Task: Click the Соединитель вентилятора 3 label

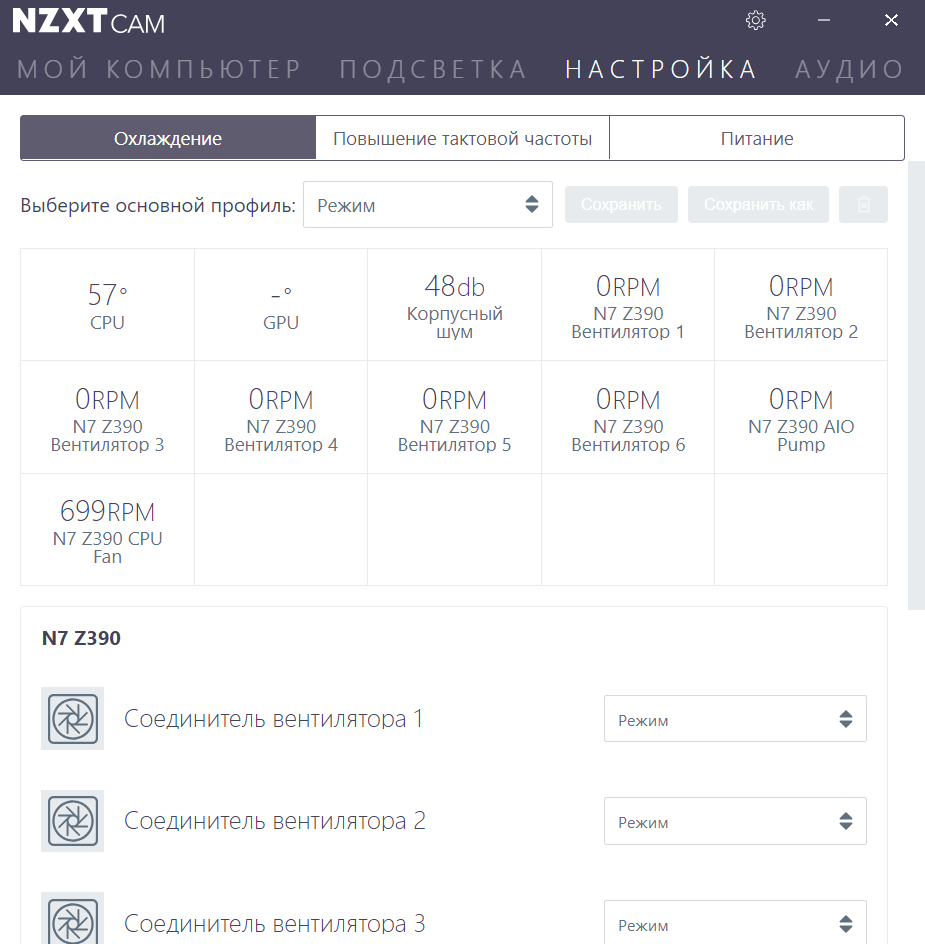Action: pos(275,923)
